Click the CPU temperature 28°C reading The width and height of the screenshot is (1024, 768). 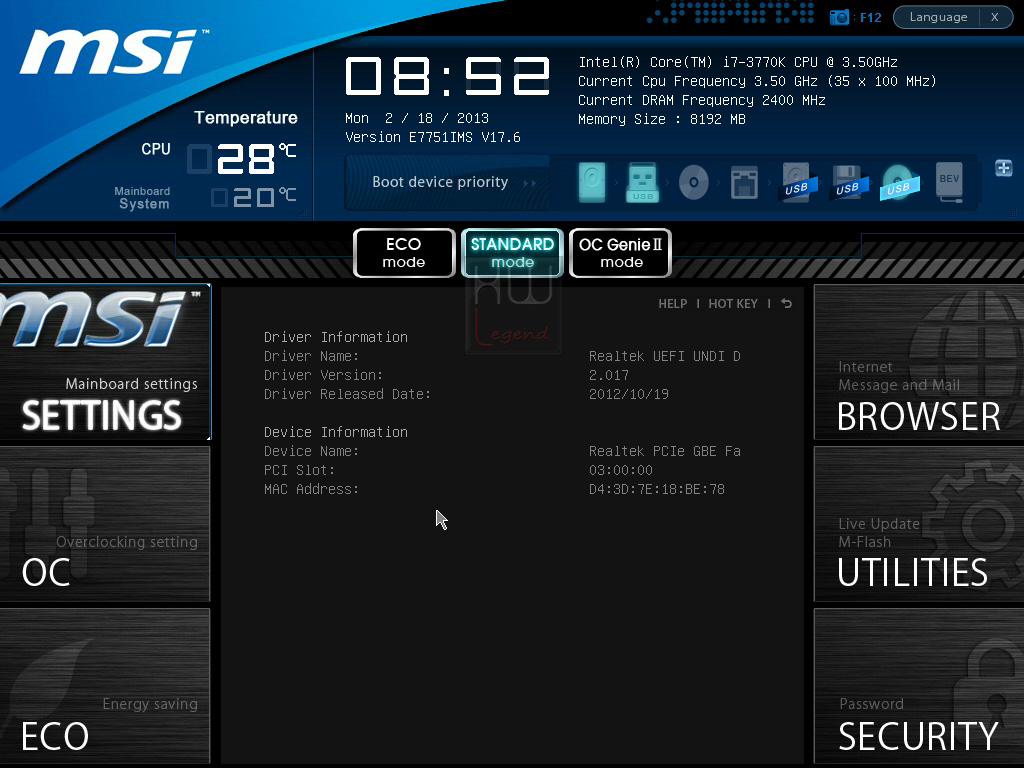coord(242,159)
